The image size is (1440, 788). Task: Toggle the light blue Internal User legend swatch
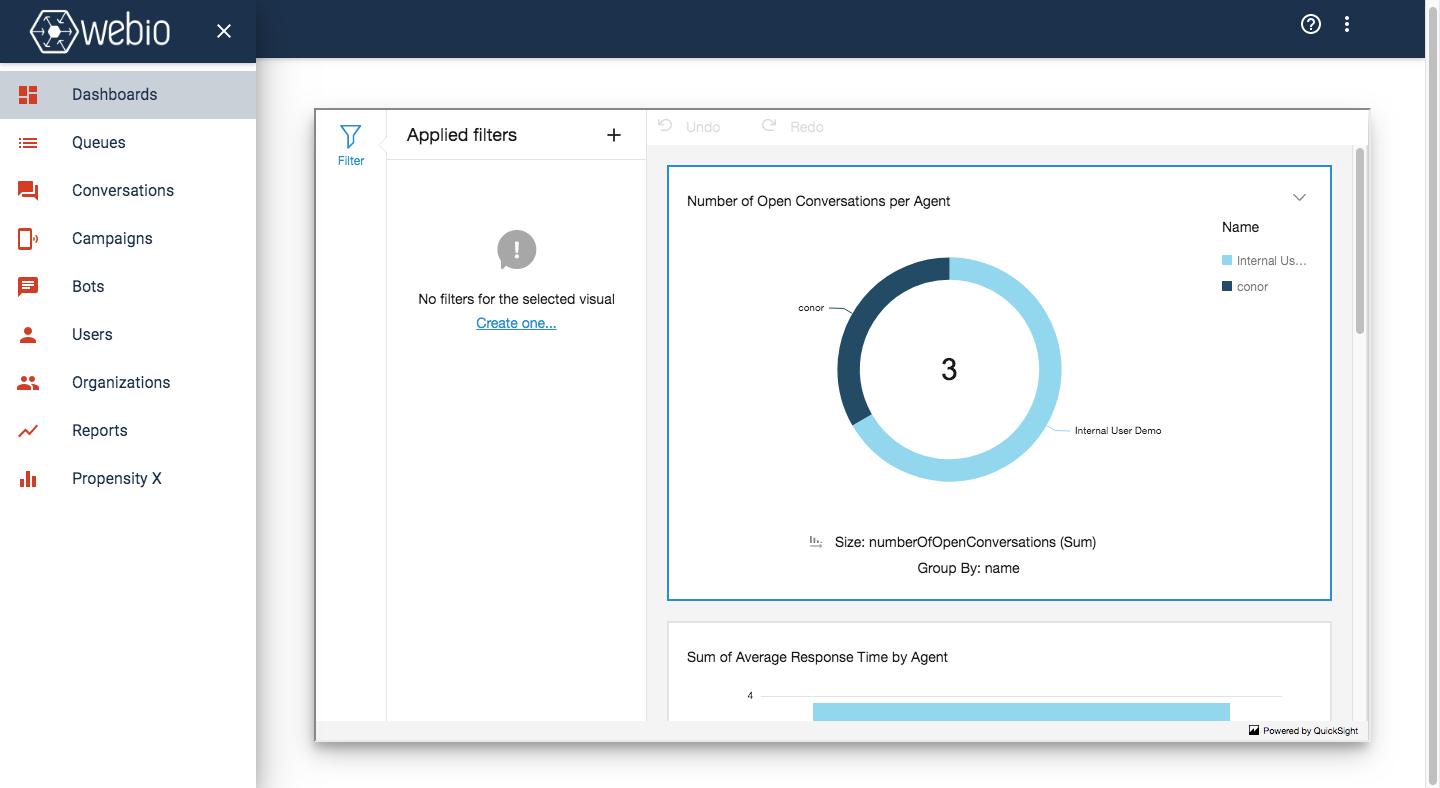point(1227,260)
